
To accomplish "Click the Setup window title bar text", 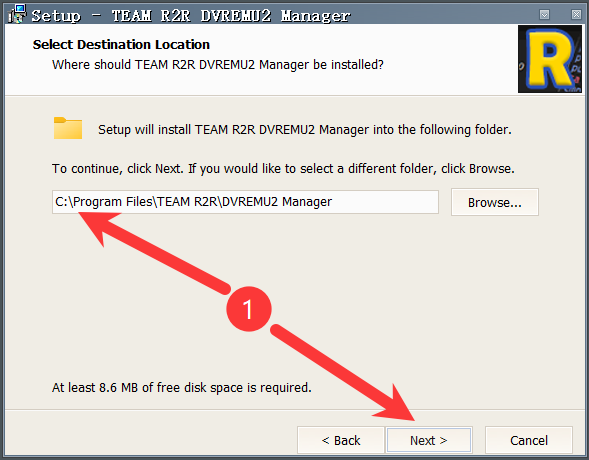I will [x=191, y=16].
